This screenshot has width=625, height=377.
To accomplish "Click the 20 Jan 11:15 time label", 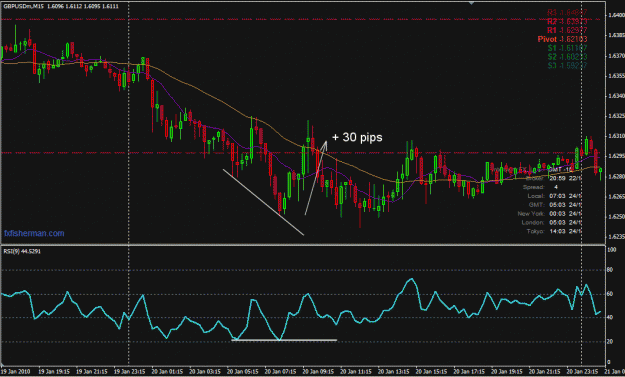I will tap(356, 371).
